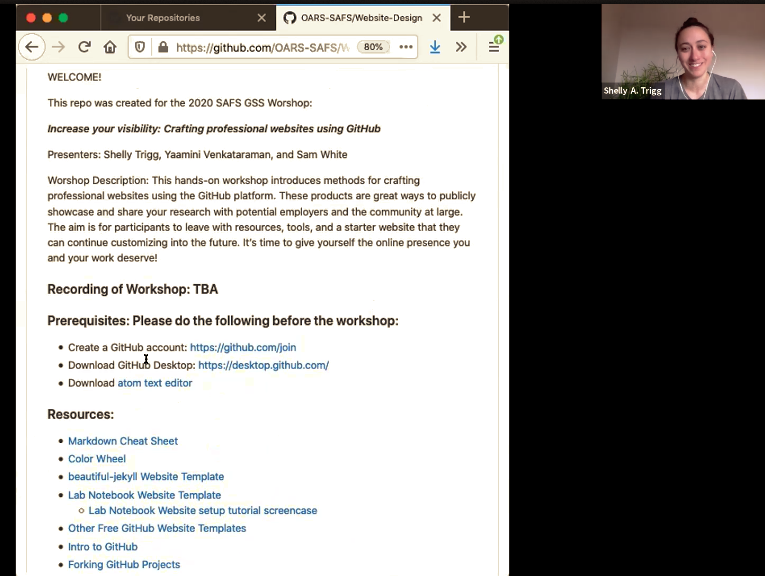The height and width of the screenshot is (576, 765).
Task: Close the Your Repositories tab
Action: click(x=262, y=18)
